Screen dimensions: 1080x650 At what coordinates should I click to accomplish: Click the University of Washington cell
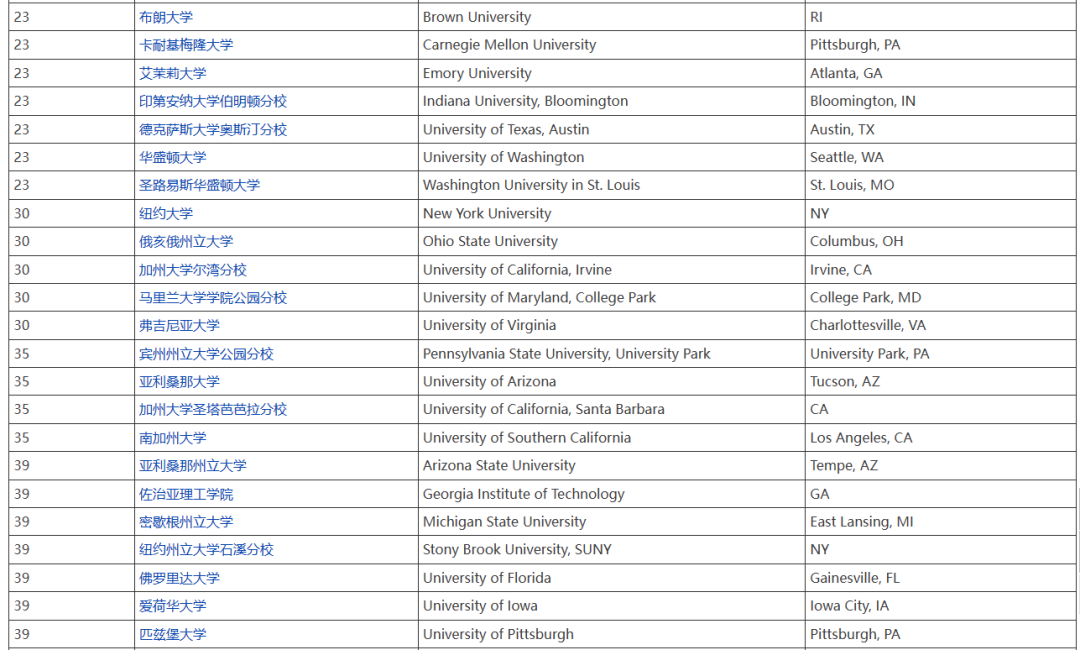[612, 157]
